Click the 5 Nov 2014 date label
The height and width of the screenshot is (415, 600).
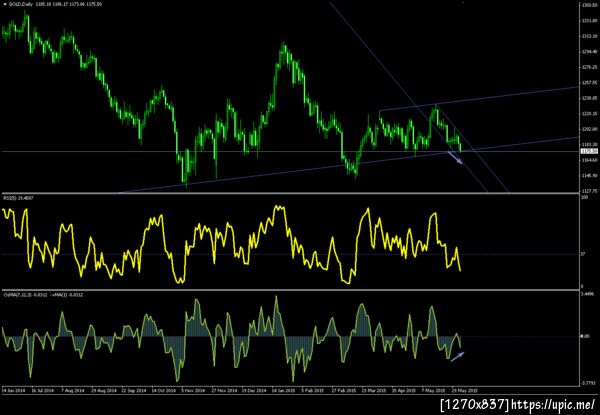click(194, 391)
